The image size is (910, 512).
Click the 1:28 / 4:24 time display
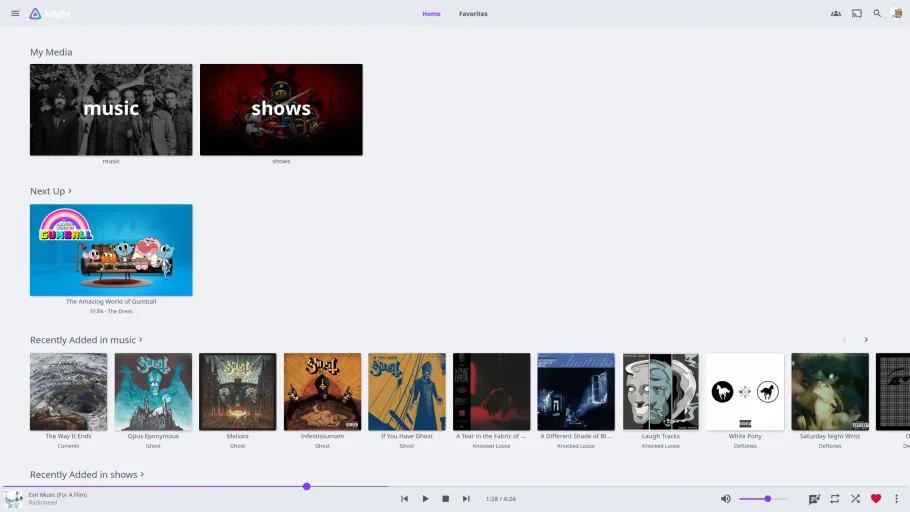501,499
